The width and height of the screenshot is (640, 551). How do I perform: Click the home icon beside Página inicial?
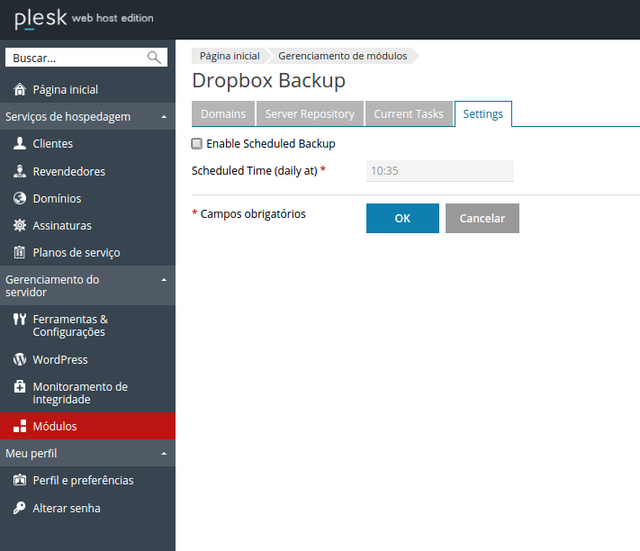(x=19, y=90)
